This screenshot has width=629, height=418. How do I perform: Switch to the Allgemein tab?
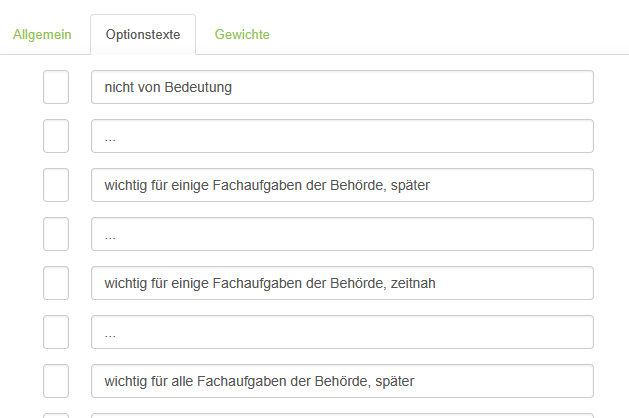[x=42, y=35]
